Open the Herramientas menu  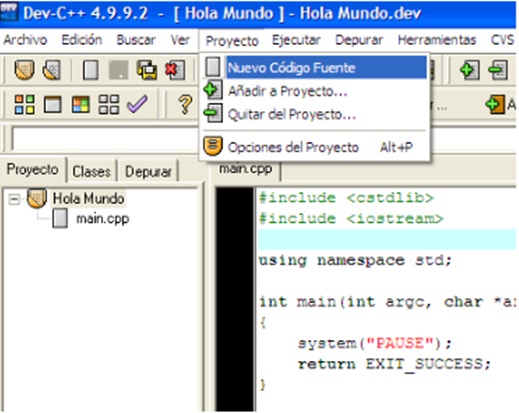[x=437, y=40]
